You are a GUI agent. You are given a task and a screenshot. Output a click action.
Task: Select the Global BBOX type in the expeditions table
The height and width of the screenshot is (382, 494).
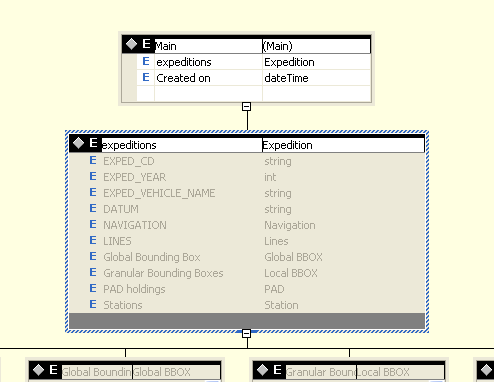pyautogui.click(x=294, y=257)
